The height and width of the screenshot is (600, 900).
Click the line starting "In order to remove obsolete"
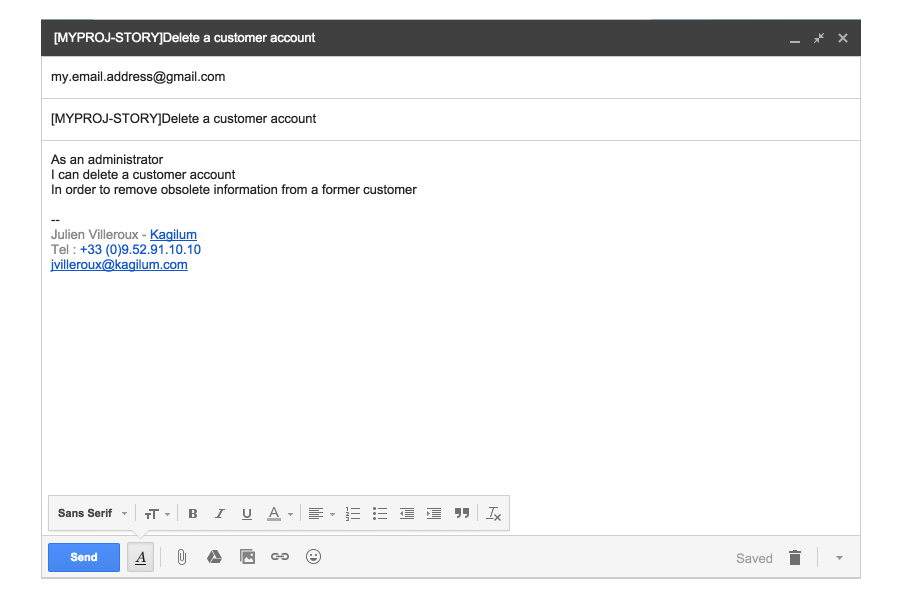click(x=234, y=189)
